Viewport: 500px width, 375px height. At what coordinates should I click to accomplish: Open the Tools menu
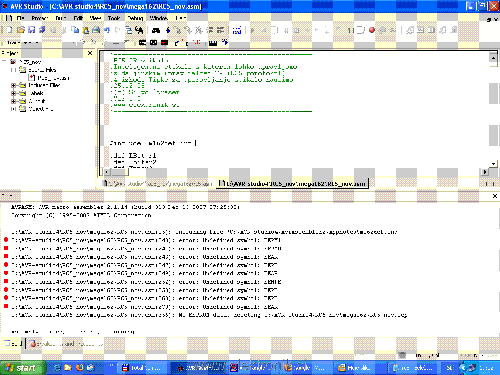114,18
